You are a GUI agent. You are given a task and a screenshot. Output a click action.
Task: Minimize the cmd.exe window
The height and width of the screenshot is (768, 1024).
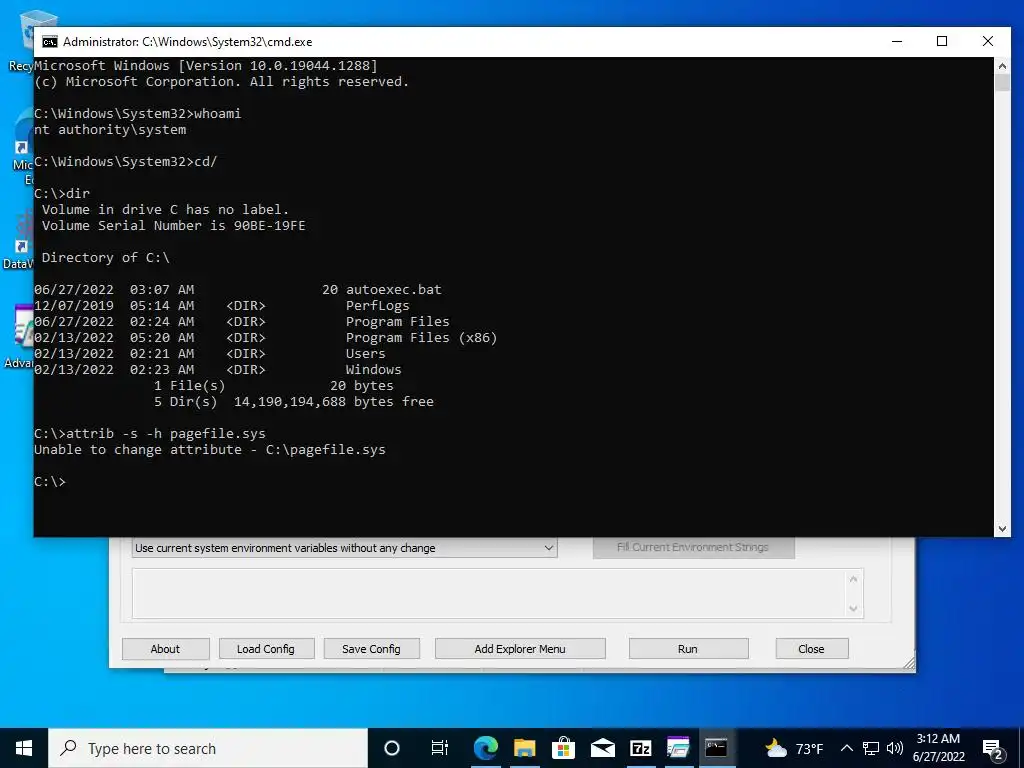pyautogui.click(x=897, y=41)
